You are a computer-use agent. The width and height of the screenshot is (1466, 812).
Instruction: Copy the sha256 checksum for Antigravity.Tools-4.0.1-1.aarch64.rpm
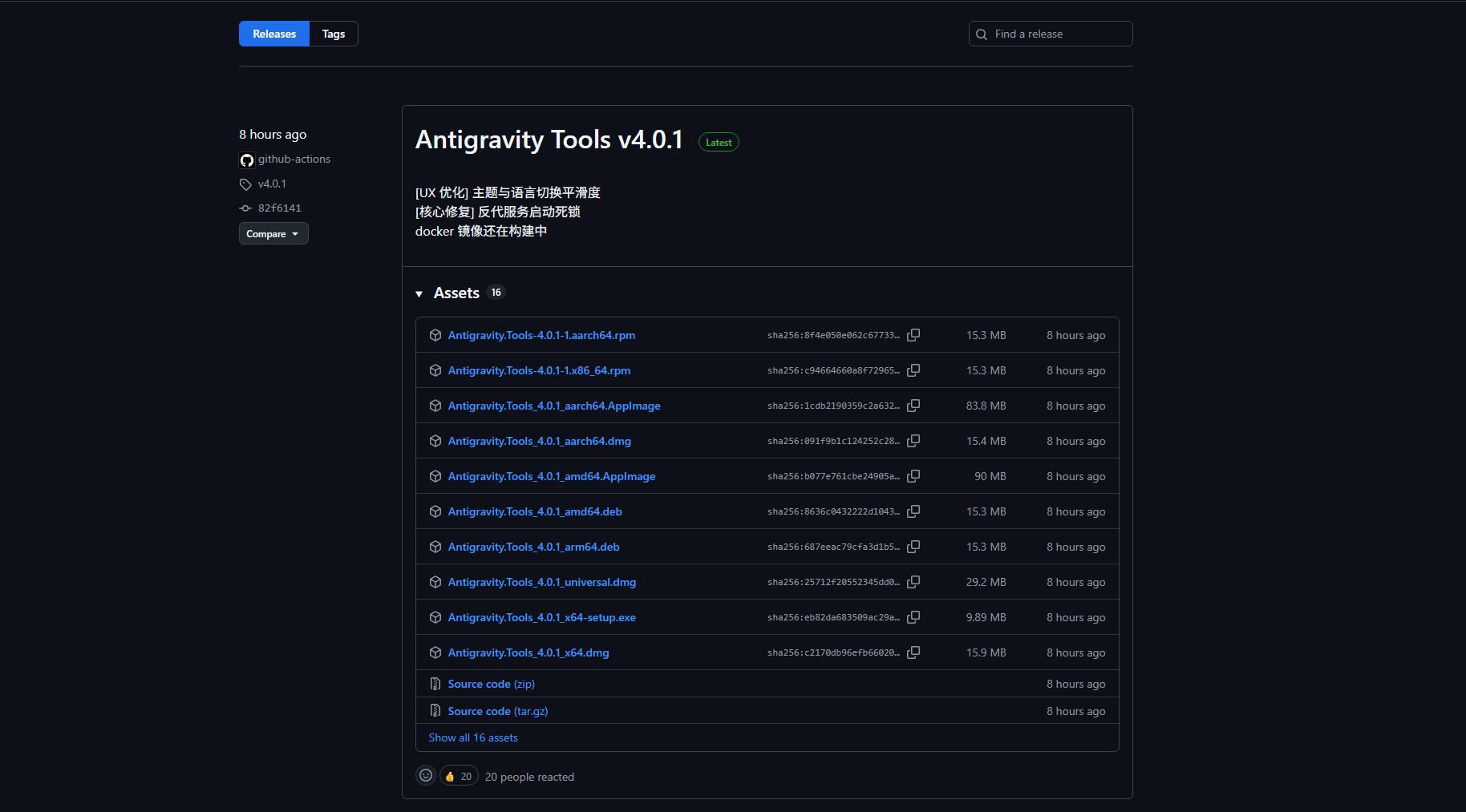coord(913,335)
